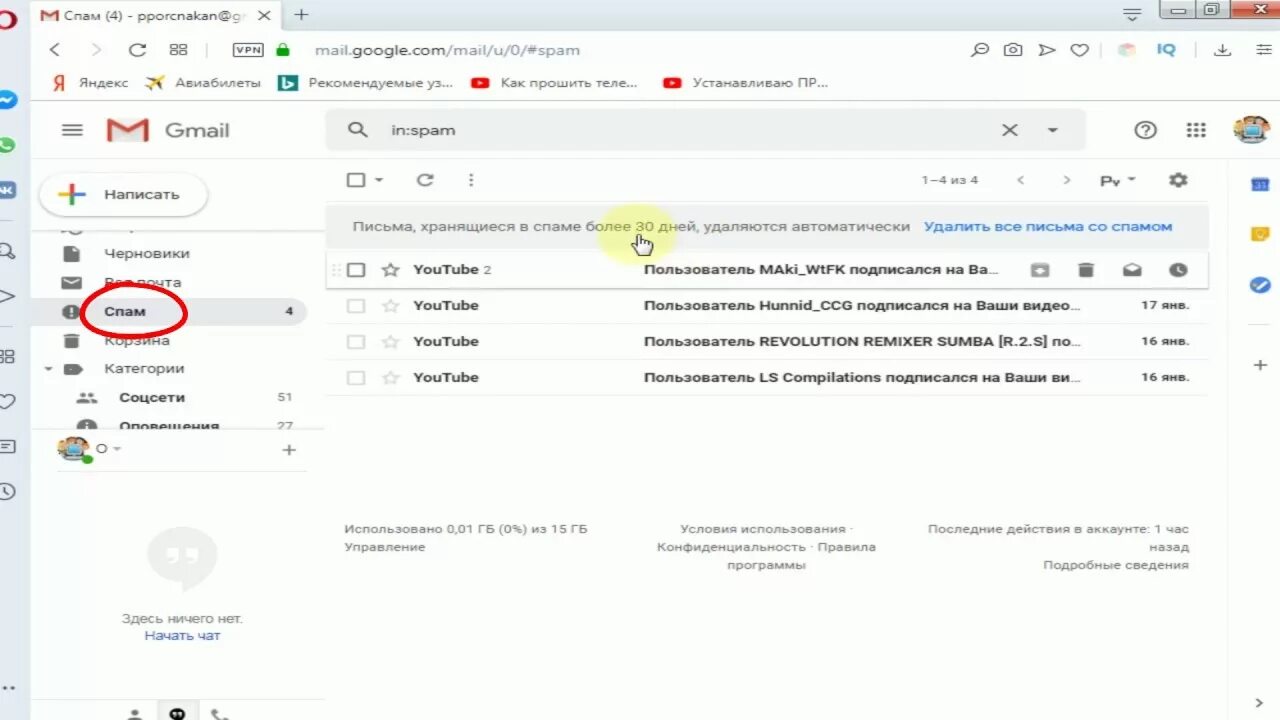Open WhatsApp in Opera sidebar
The height and width of the screenshot is (720, 1280).
[x=7, y=146]
